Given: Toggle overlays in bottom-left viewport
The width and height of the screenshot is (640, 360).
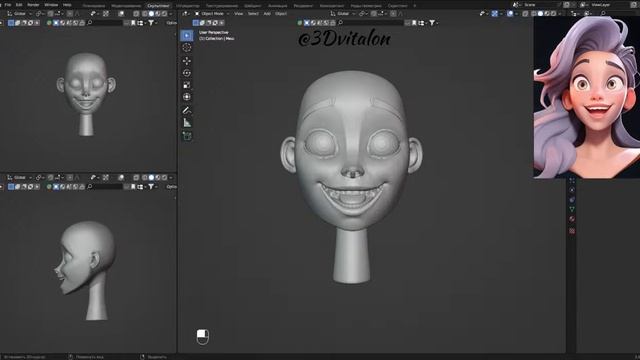Looking at the screenshot, I should [121, 178].
